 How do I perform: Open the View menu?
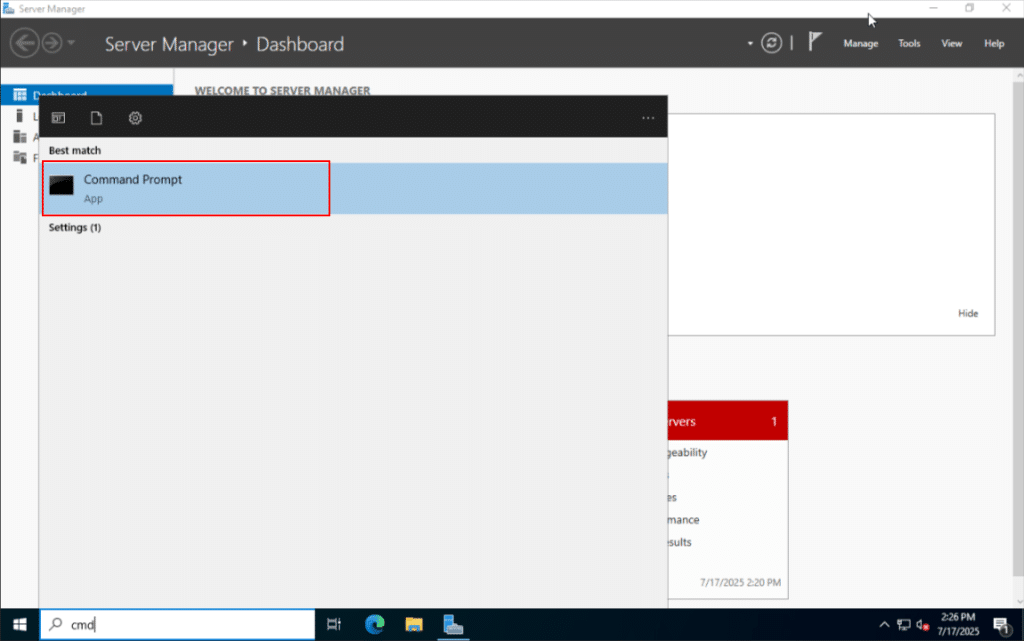pos(952,44)
